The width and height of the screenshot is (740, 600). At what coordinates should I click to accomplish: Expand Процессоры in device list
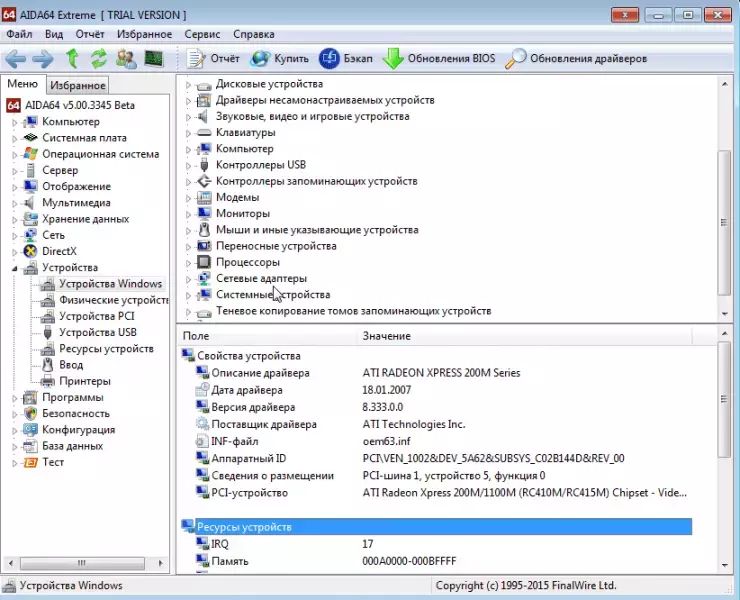click(x=188, y=263)
